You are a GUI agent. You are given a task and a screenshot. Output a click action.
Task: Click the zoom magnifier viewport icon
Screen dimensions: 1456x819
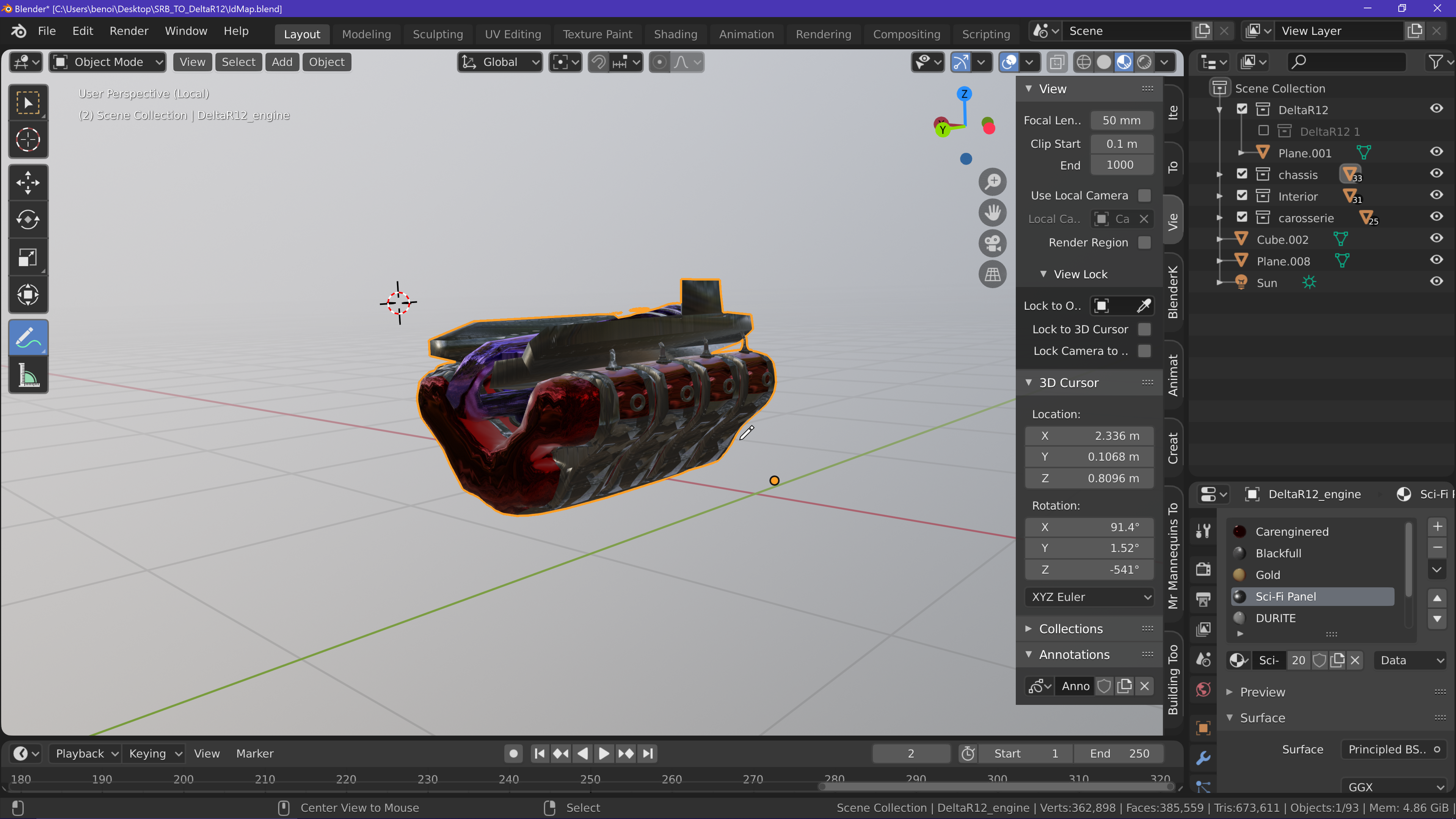(x=993, y=182)
